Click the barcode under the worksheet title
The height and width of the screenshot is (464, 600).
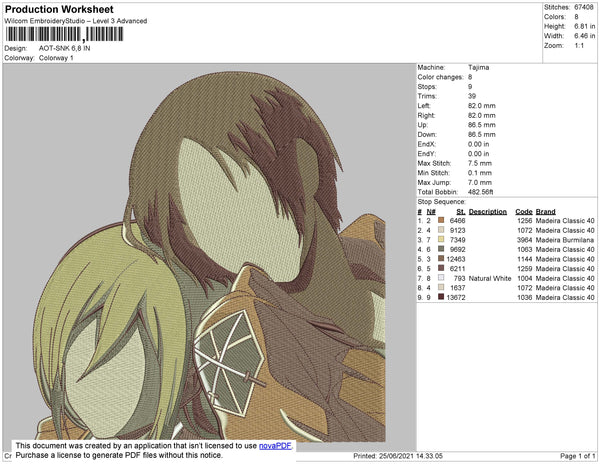64,34
